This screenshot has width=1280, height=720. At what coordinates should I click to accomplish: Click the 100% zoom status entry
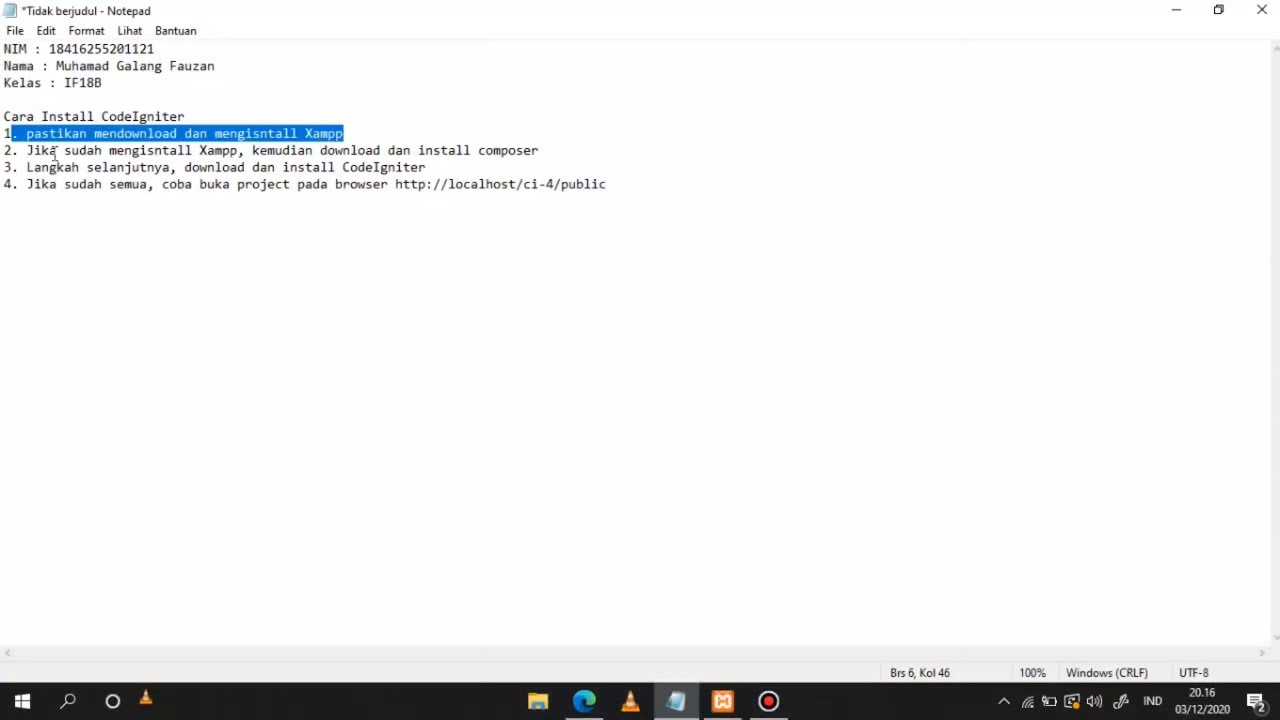coord(1032,673)
